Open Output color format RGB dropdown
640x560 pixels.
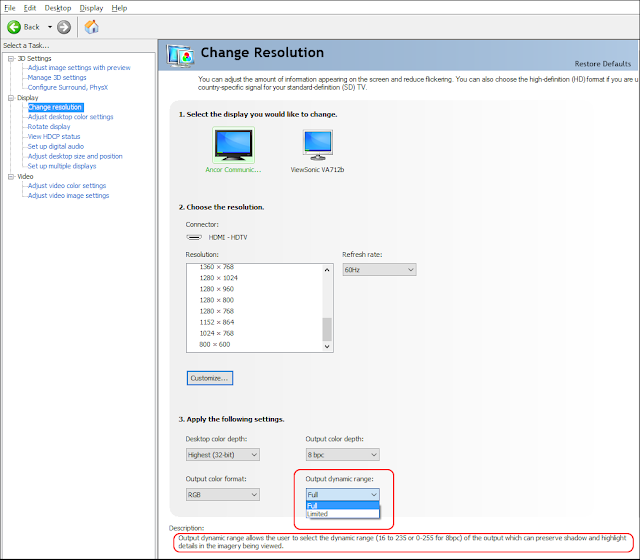click(x=222, y=495)
